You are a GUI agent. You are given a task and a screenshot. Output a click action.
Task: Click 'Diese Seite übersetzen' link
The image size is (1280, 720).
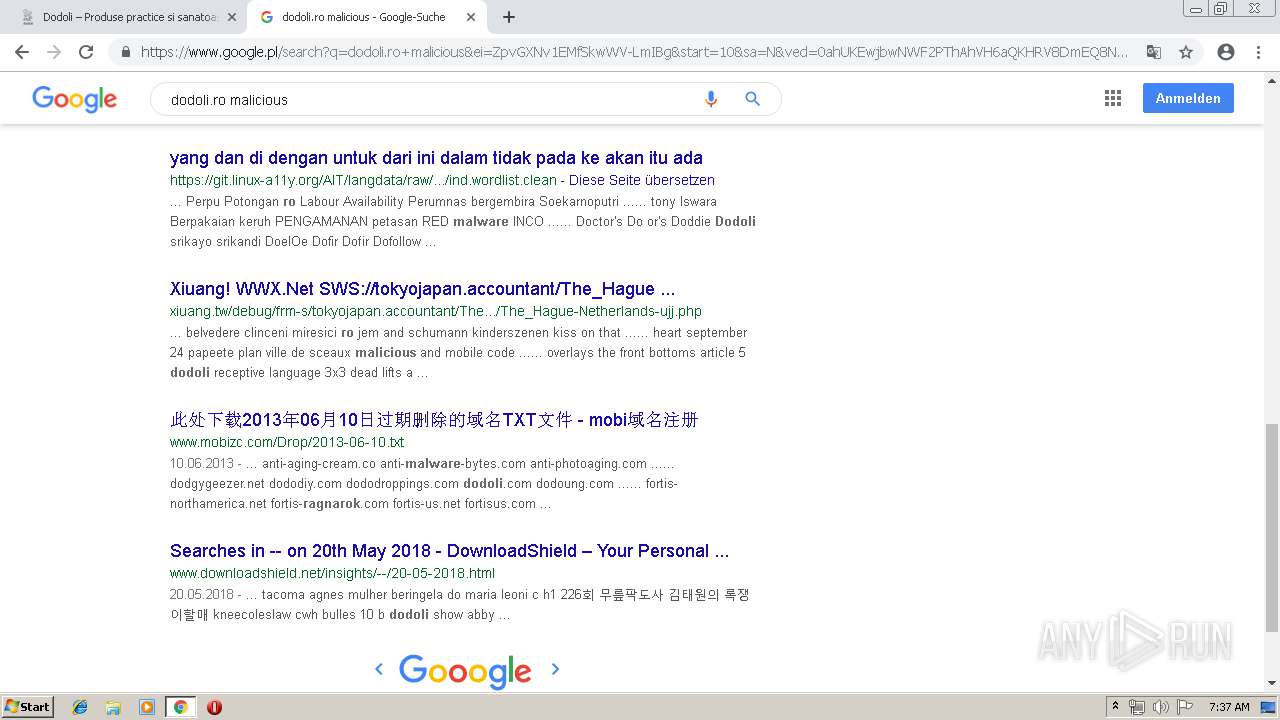click(x=642, y=180)
